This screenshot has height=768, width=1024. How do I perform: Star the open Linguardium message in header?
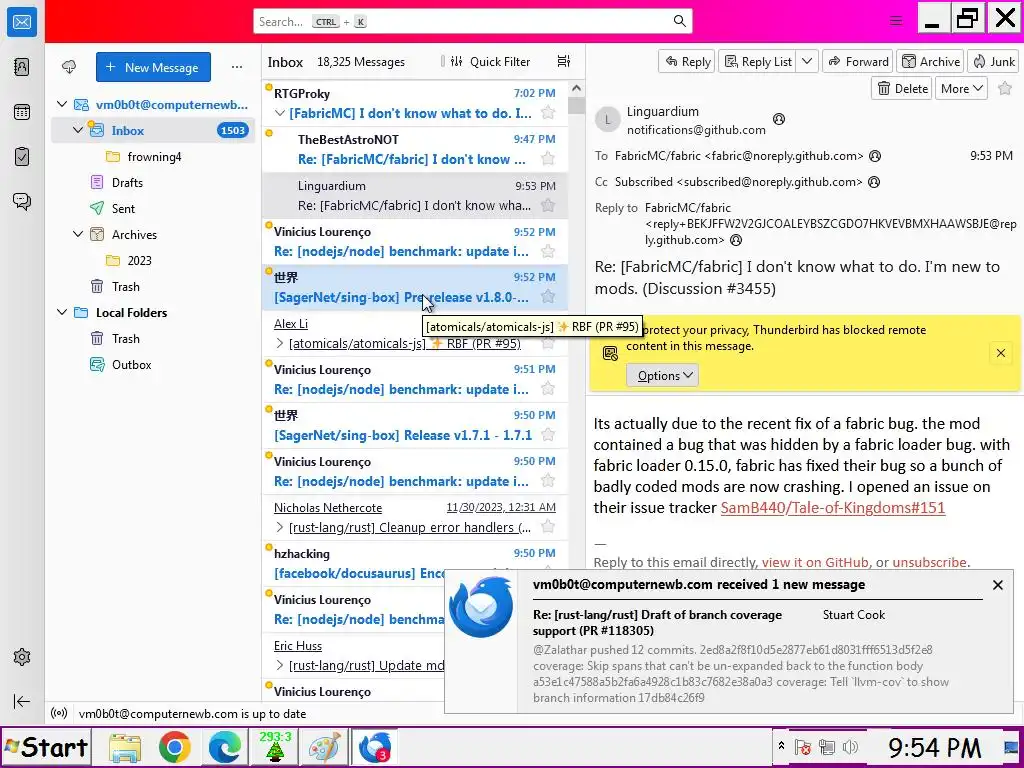[x=1005, y=88]
